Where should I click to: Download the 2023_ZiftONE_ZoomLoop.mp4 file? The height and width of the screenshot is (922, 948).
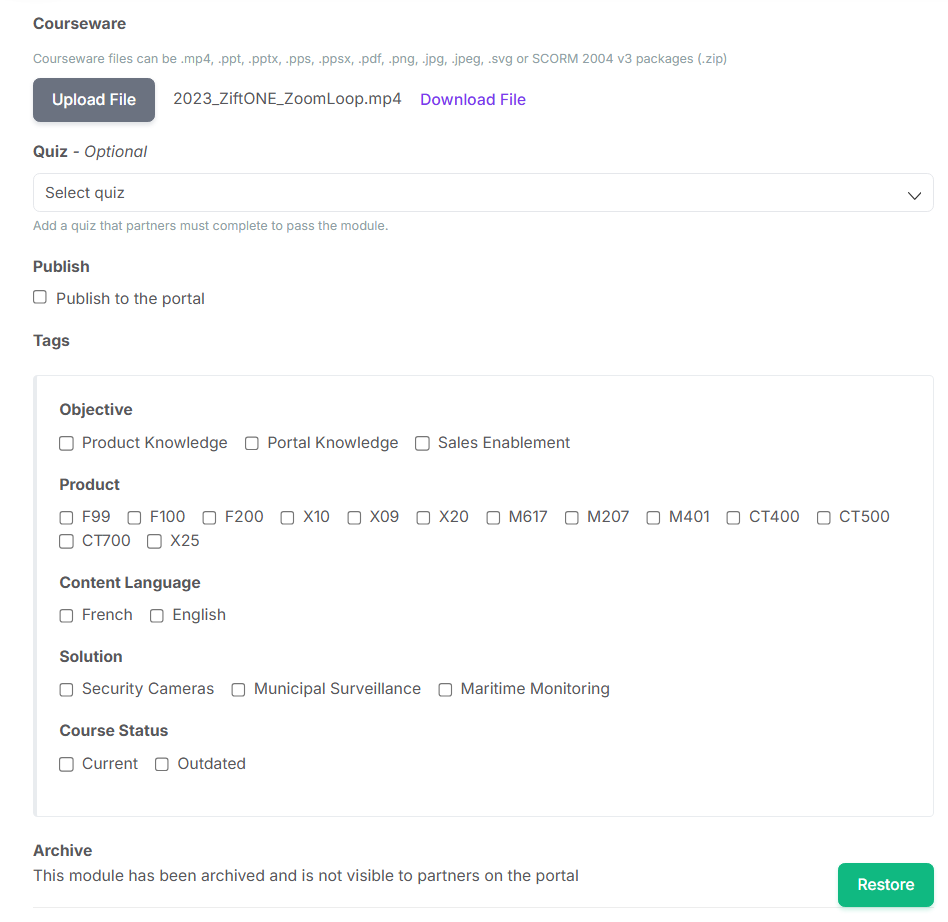click(473, 100)
